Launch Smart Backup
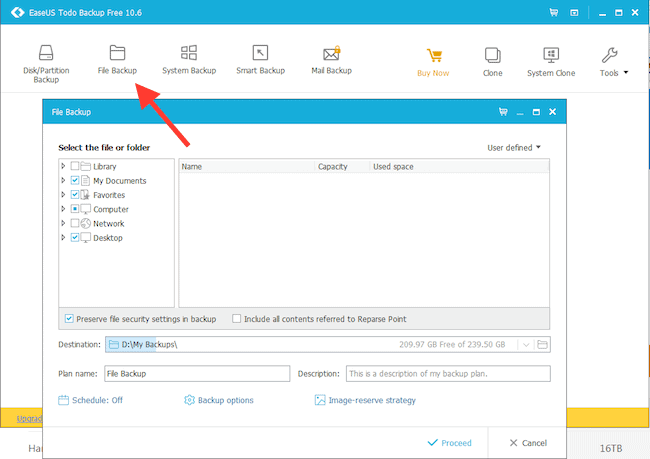 coord(260,59)
